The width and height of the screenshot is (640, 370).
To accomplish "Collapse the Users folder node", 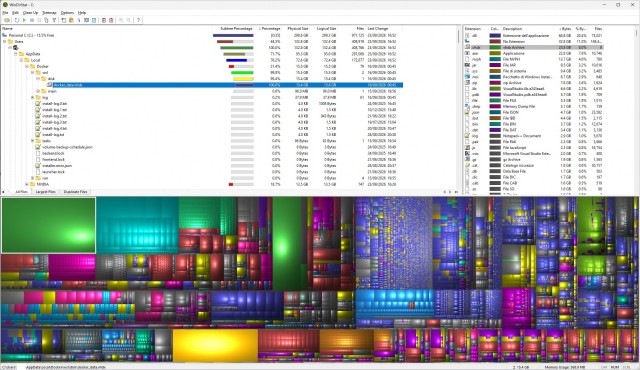I will pos(4,42).
